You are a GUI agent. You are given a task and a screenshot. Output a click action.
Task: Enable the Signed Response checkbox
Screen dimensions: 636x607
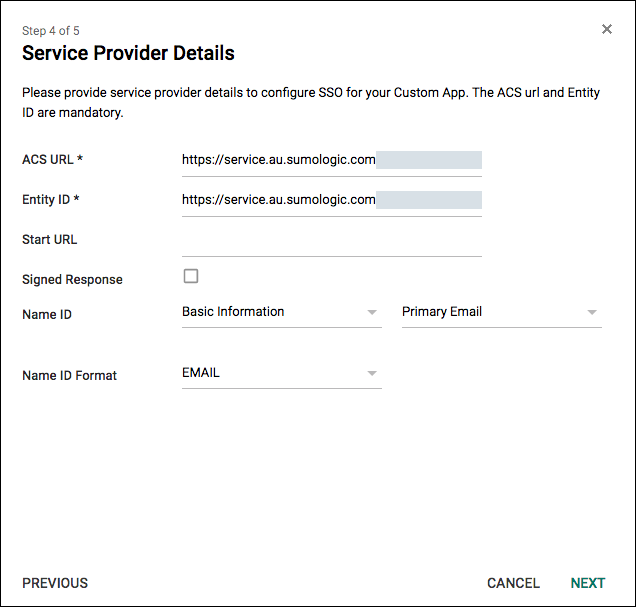coord(191,277)
